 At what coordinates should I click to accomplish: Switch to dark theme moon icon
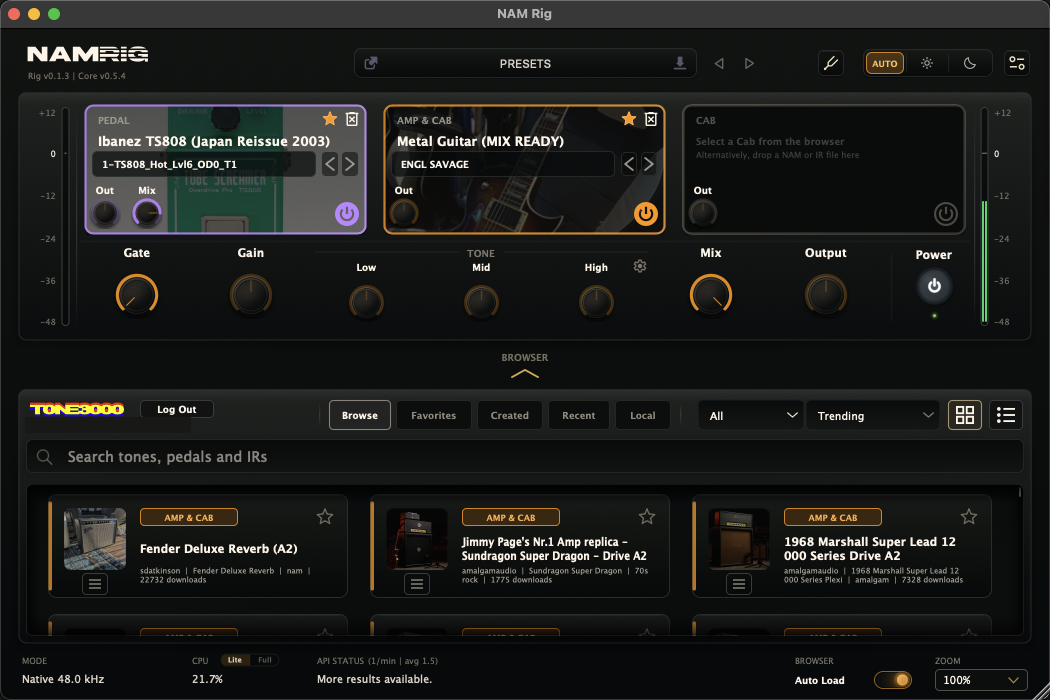970,64
